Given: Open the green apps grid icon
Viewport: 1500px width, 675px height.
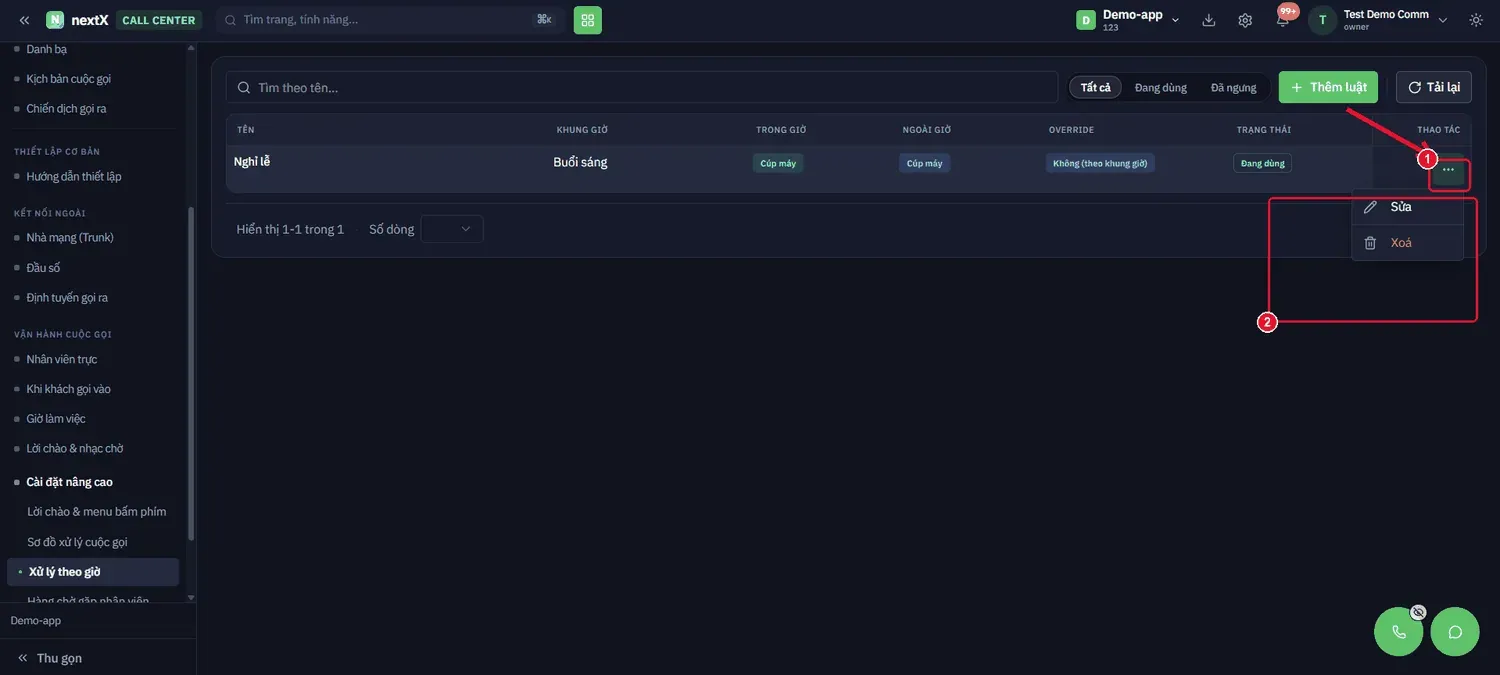Looking at the screenshot, I should [588, 20].
